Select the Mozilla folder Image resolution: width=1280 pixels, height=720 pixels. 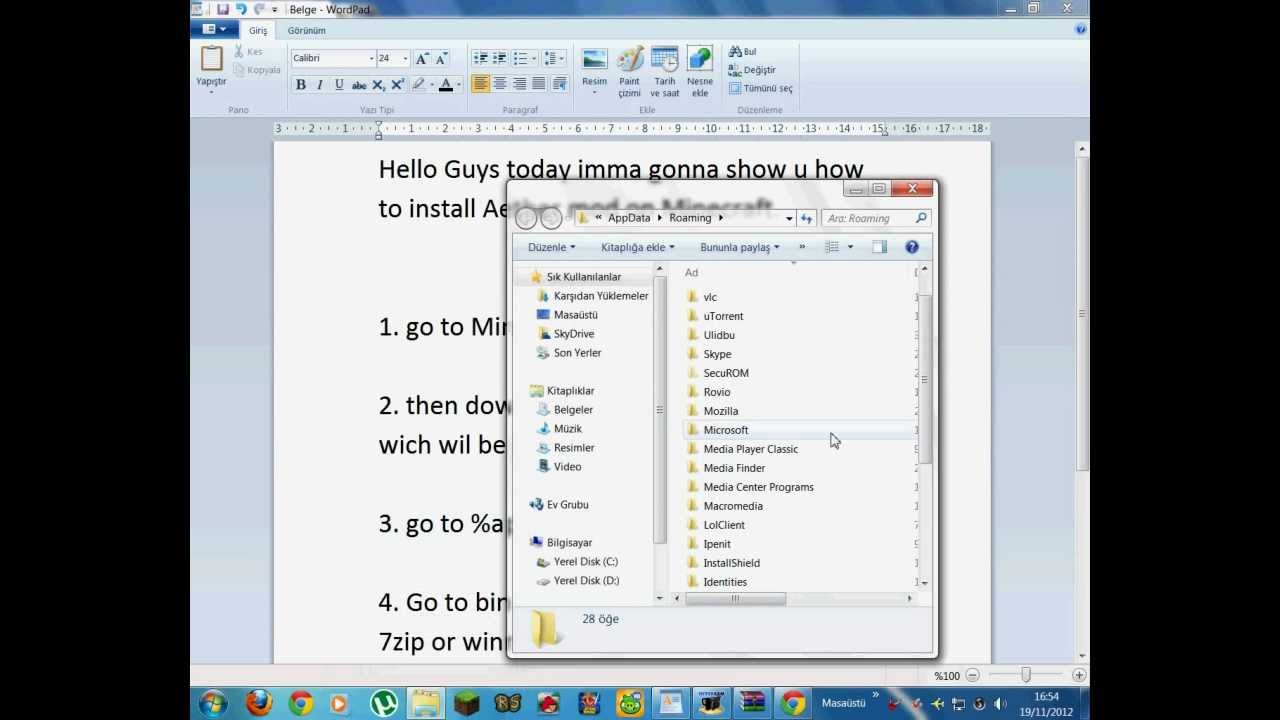pos(720,411)
